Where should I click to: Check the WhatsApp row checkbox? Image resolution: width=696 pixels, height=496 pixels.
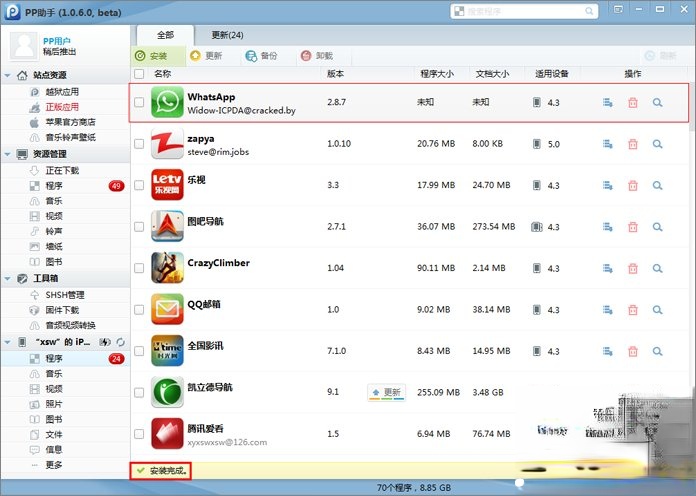pos(139,102)
